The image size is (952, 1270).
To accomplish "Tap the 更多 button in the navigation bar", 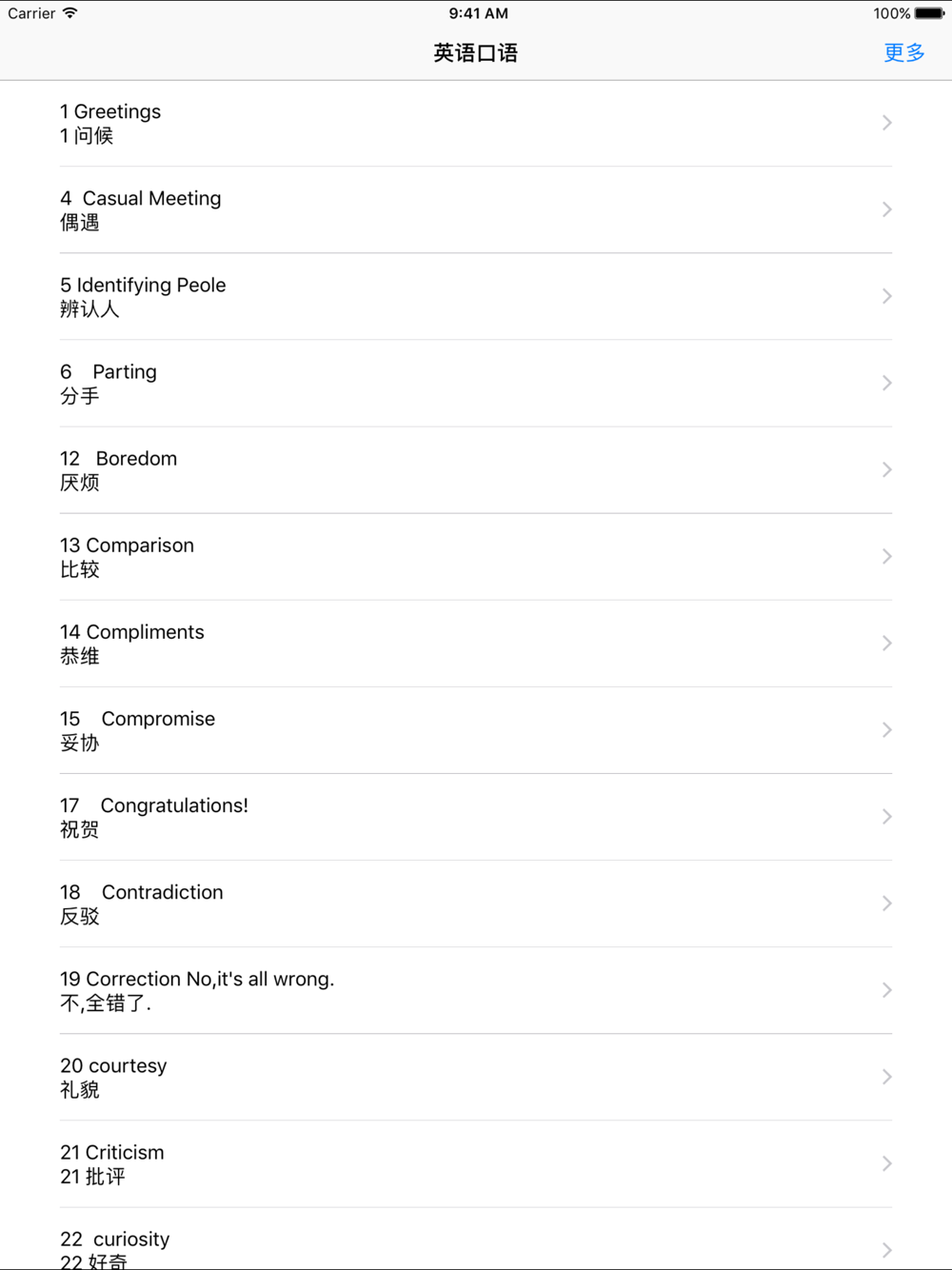I will click(x=903, y=53).
